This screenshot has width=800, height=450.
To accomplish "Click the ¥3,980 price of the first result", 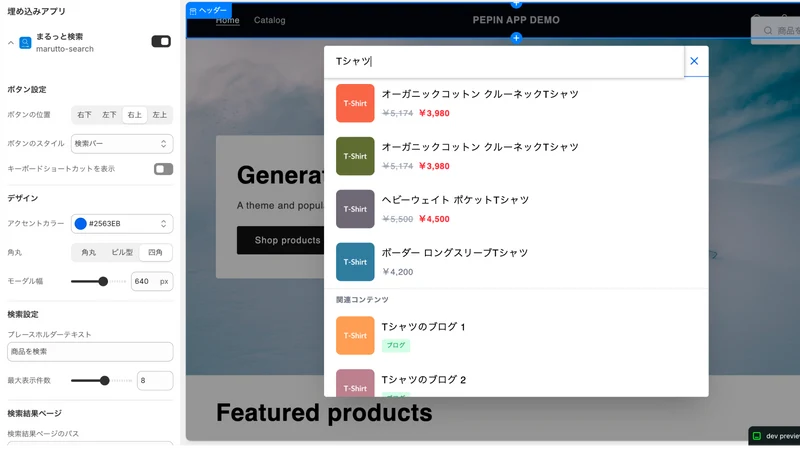I will coord(434,113).
